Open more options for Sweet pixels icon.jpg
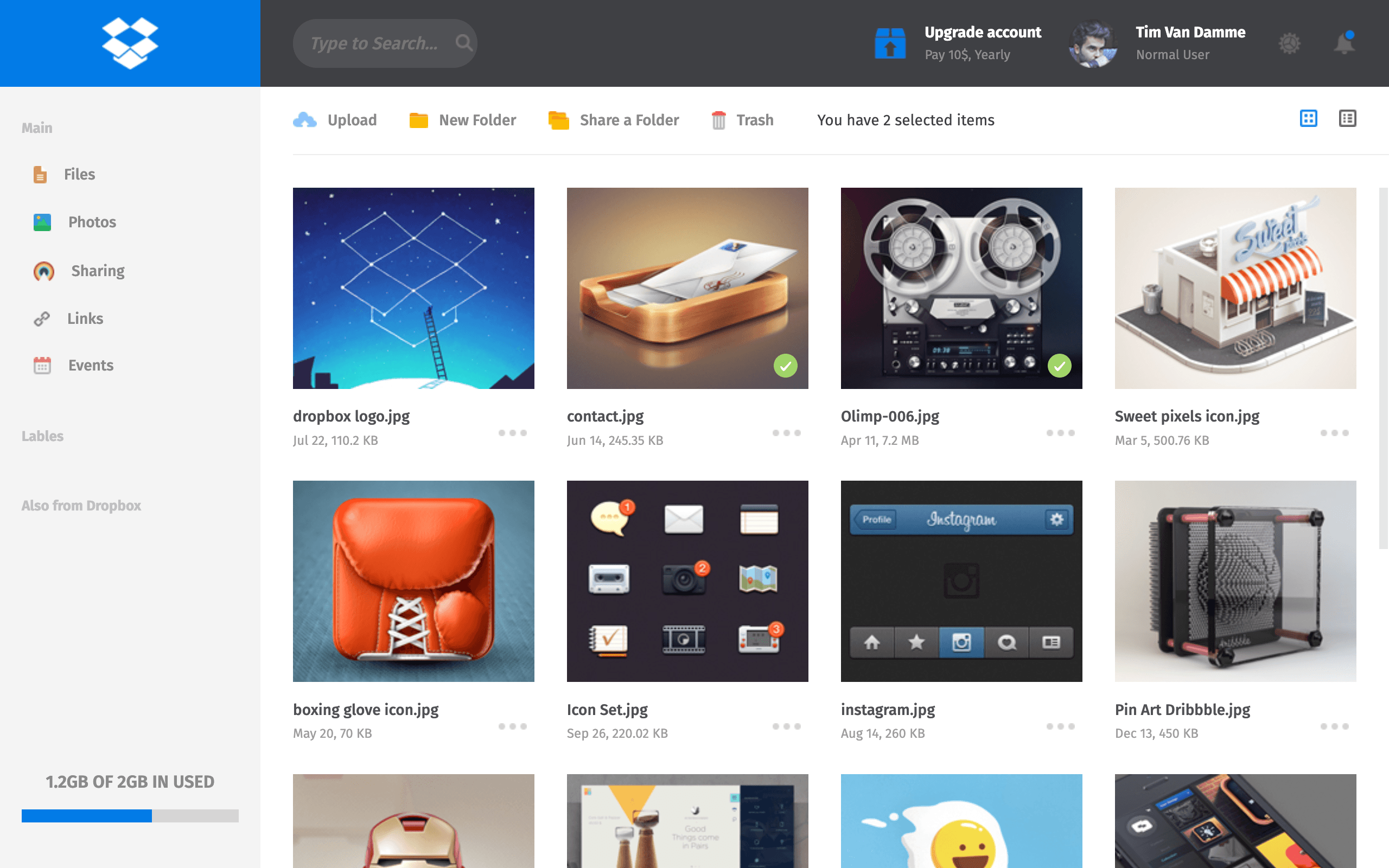The height and width of the screenshot is (868, 1389). [x=1334, y=433]
